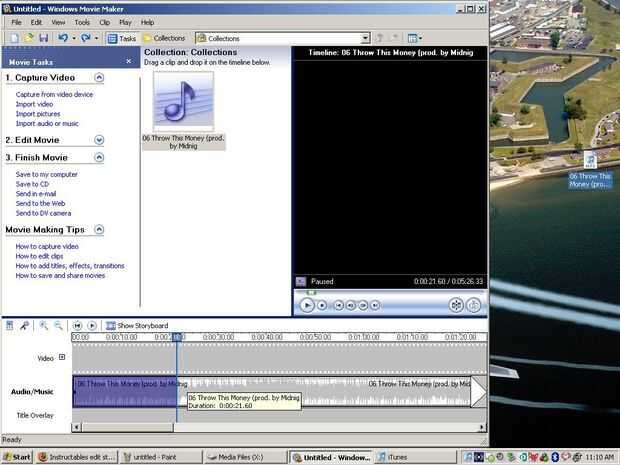This screenshot has height=465, width=620.
Task: Open the View menu
Action: 58,23
